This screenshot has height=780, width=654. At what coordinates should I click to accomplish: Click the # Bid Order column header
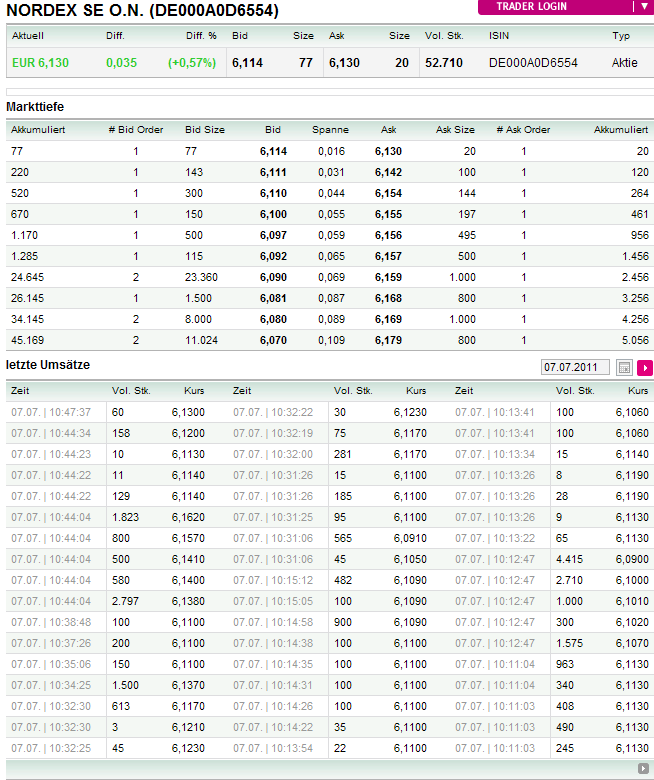136,130
